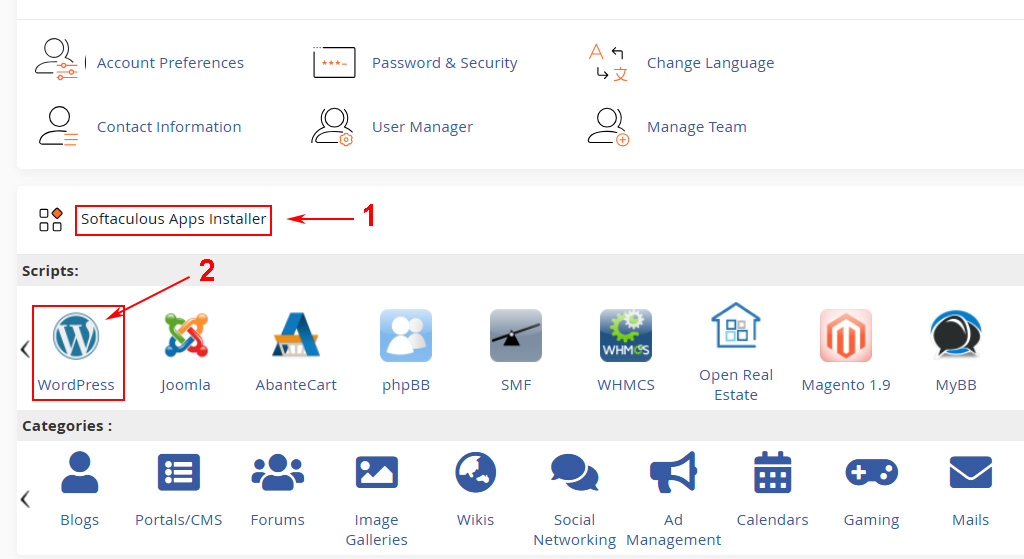Click the Wikis category label
Viewport: 1024px width, 559px height.
[475, 520]
